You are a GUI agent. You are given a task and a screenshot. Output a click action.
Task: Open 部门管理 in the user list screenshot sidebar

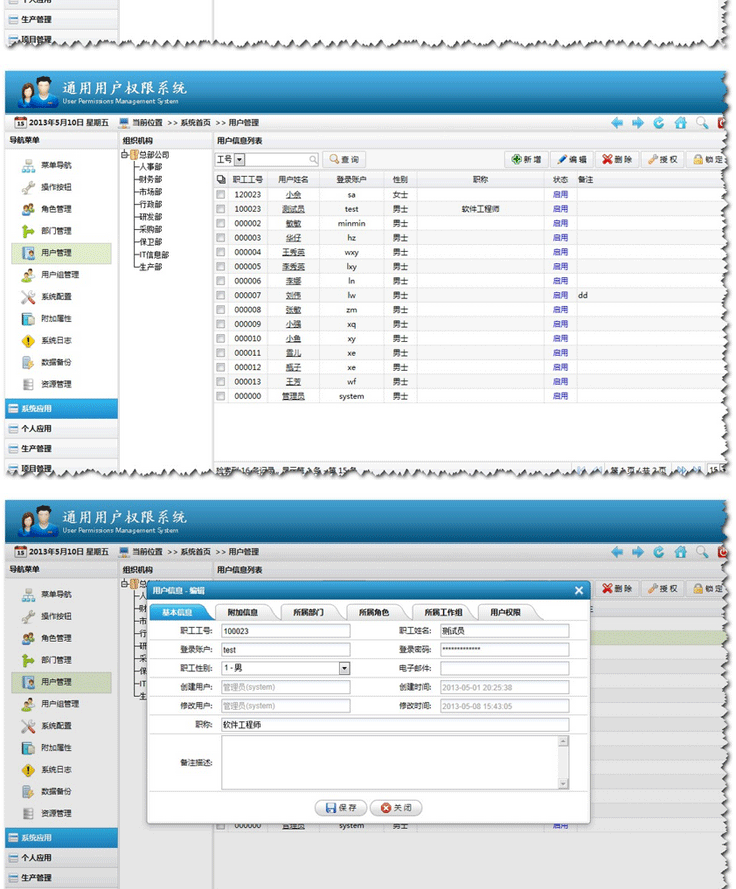47,231
